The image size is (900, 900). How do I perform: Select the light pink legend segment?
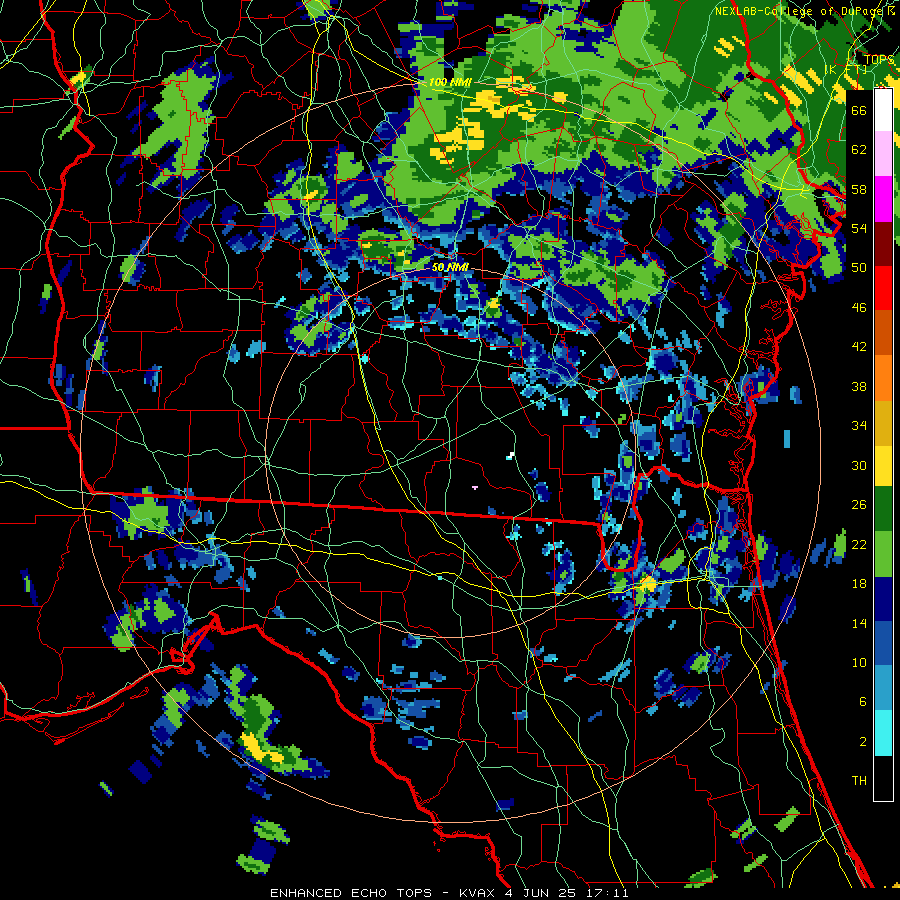click(x=883, y=154)
